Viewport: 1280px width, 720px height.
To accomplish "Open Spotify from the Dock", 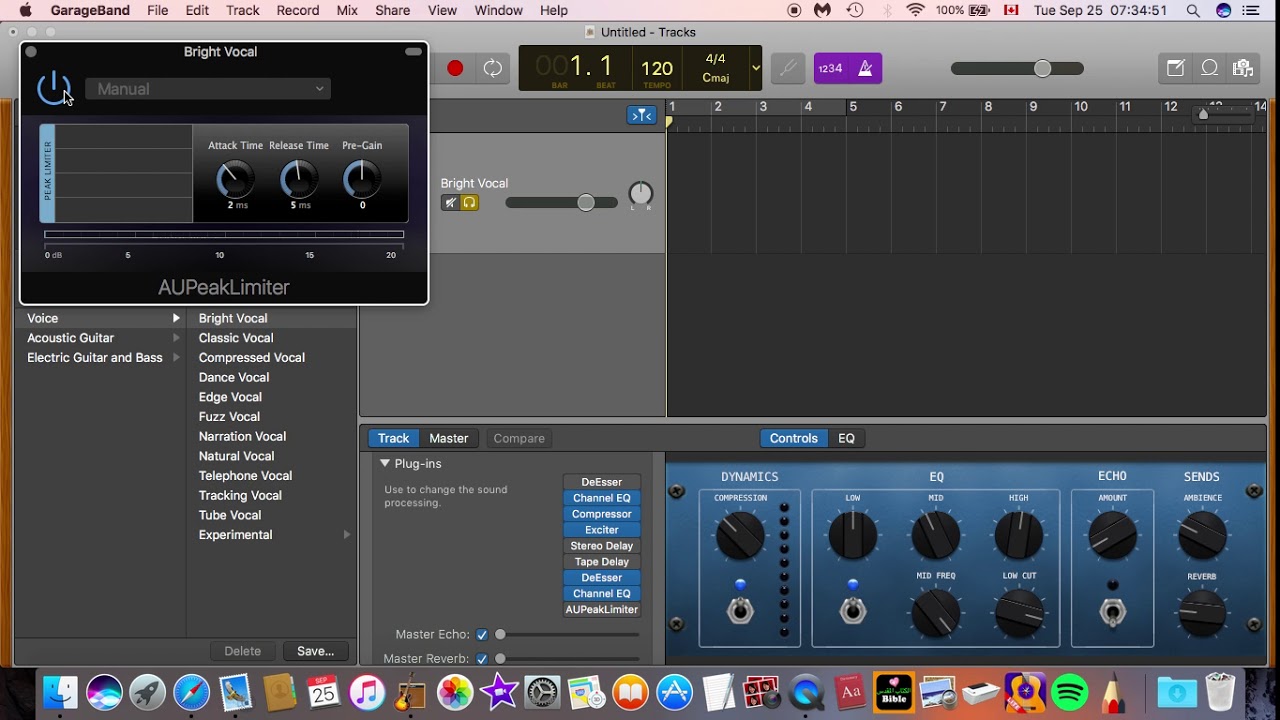I will pyautogui.click(x=1069, y=692).
